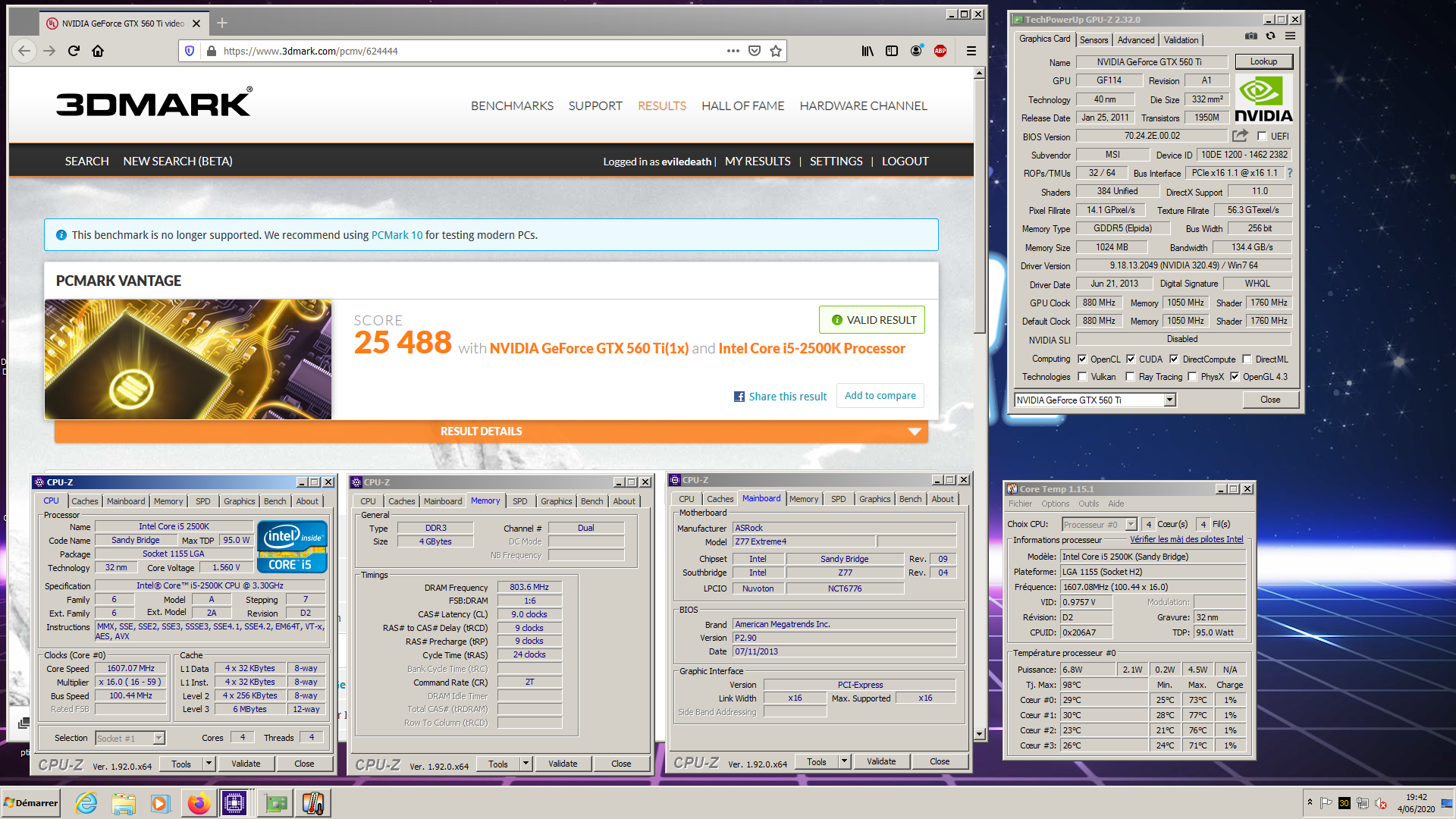Click the Bus Interface question mark in GPU-Z
This screenshot has height=819, width=1456.
pos(1289,173)
